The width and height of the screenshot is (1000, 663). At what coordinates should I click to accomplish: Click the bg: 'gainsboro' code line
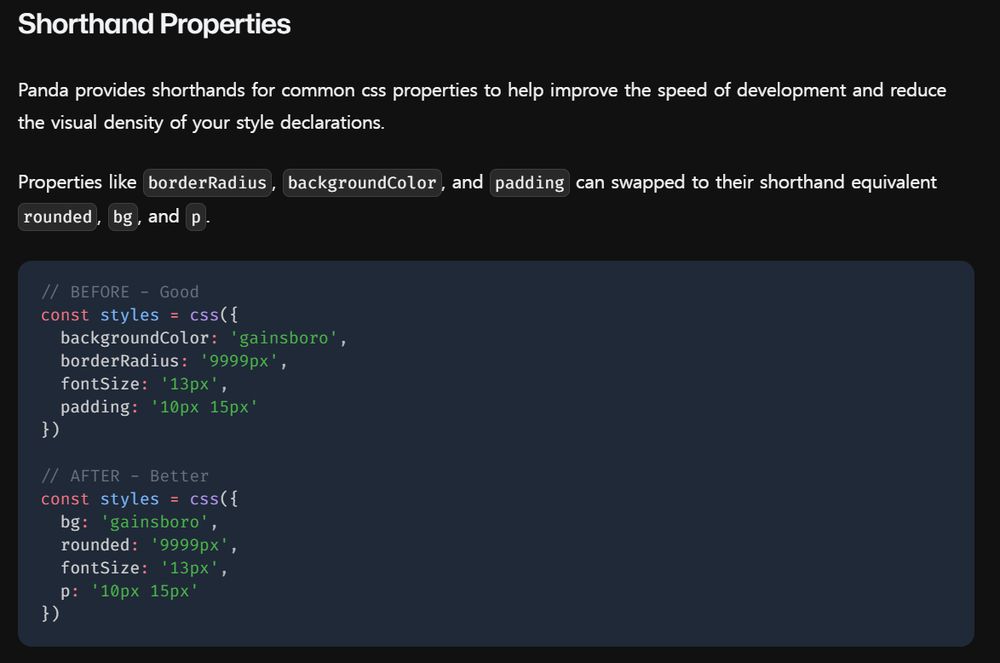(139, 522)
